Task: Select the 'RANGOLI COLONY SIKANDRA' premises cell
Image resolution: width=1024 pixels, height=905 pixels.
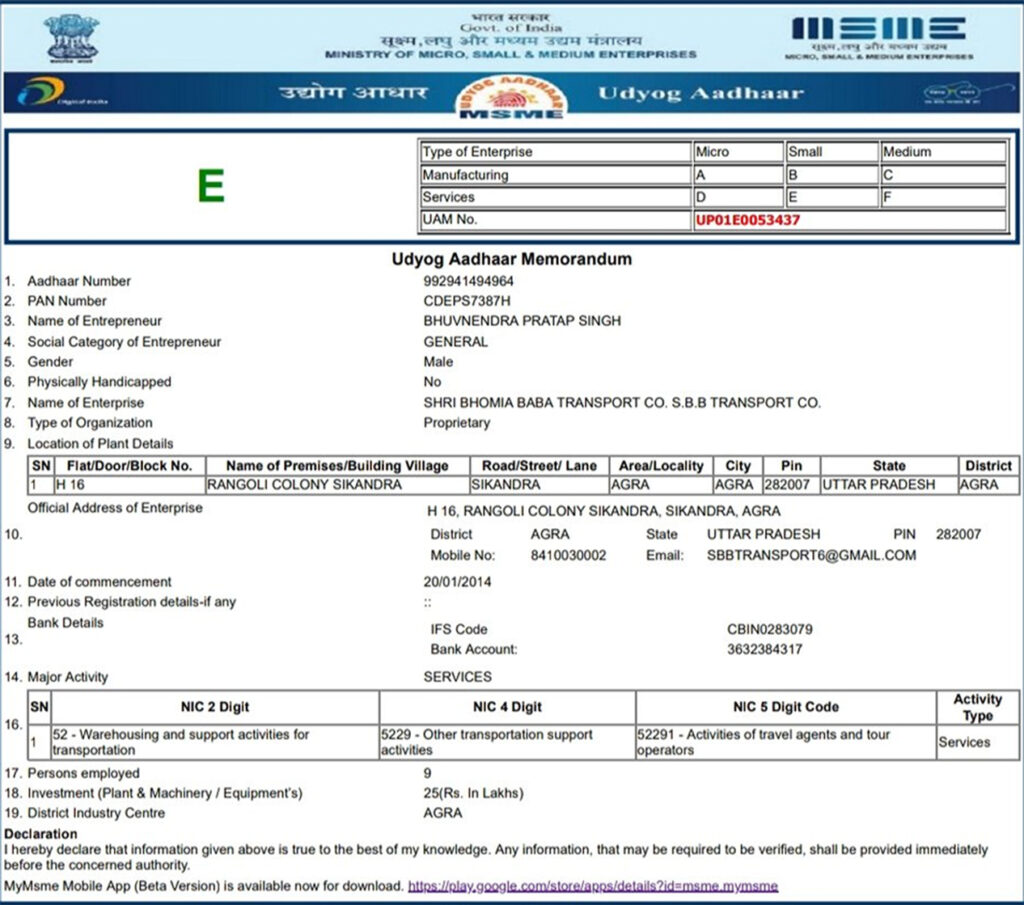Action: [338, 485]
